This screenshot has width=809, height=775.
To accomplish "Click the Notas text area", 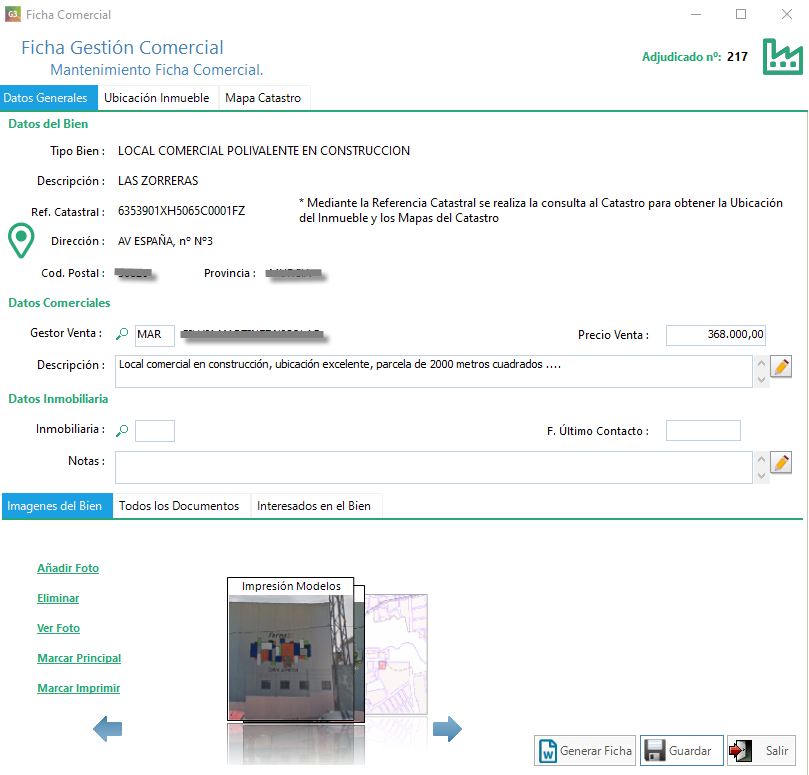I will (x=433, y=467).
